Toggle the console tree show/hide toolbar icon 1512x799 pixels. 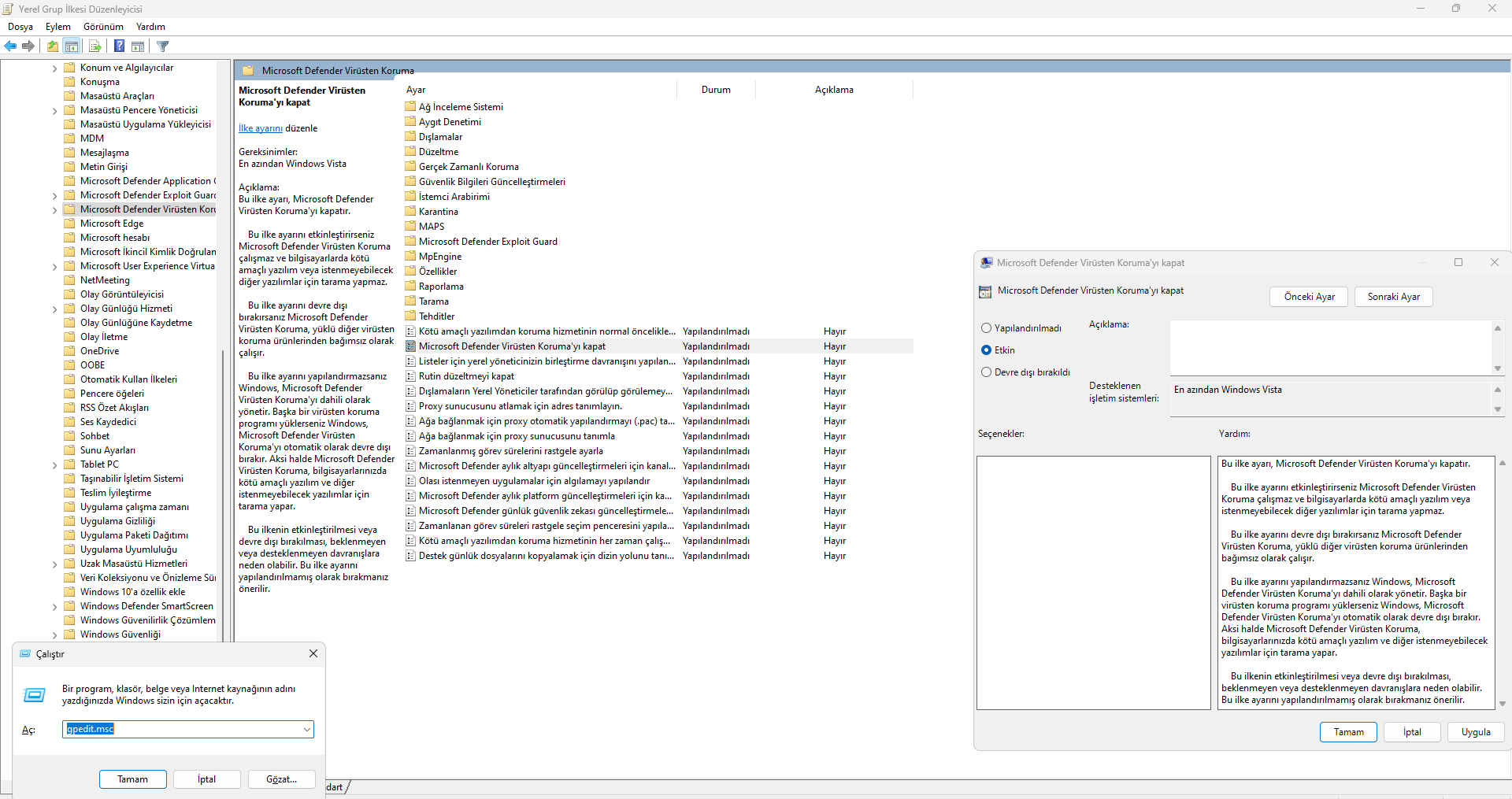point(72,46)
